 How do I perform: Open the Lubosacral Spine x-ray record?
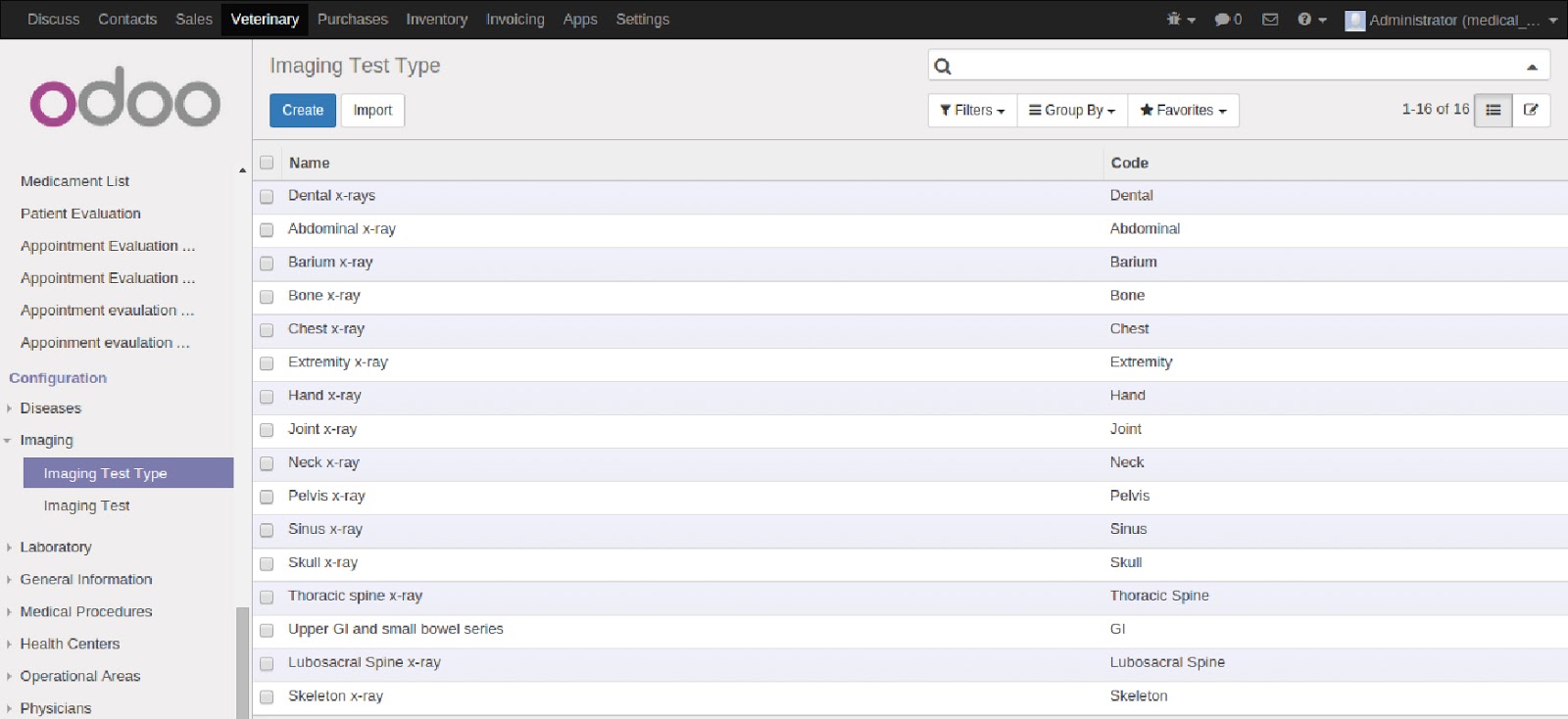364,662
